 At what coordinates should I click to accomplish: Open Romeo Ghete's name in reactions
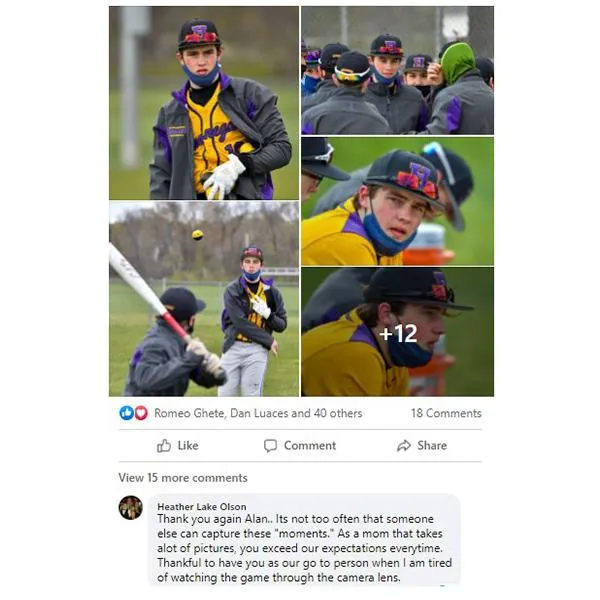pyautogui.click(x=189, y=413)
